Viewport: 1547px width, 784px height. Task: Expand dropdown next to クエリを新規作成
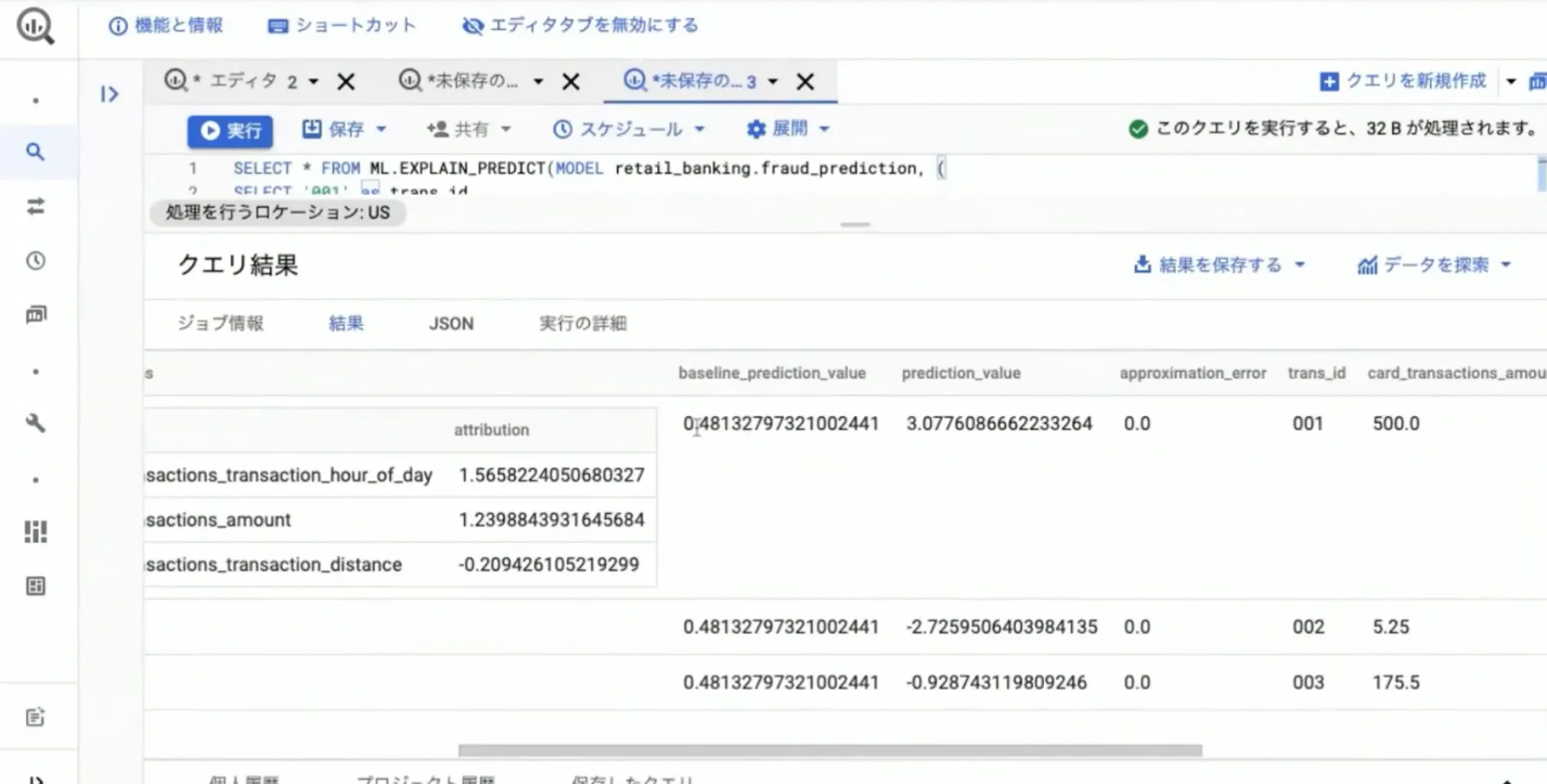[x=1511, y=82]
